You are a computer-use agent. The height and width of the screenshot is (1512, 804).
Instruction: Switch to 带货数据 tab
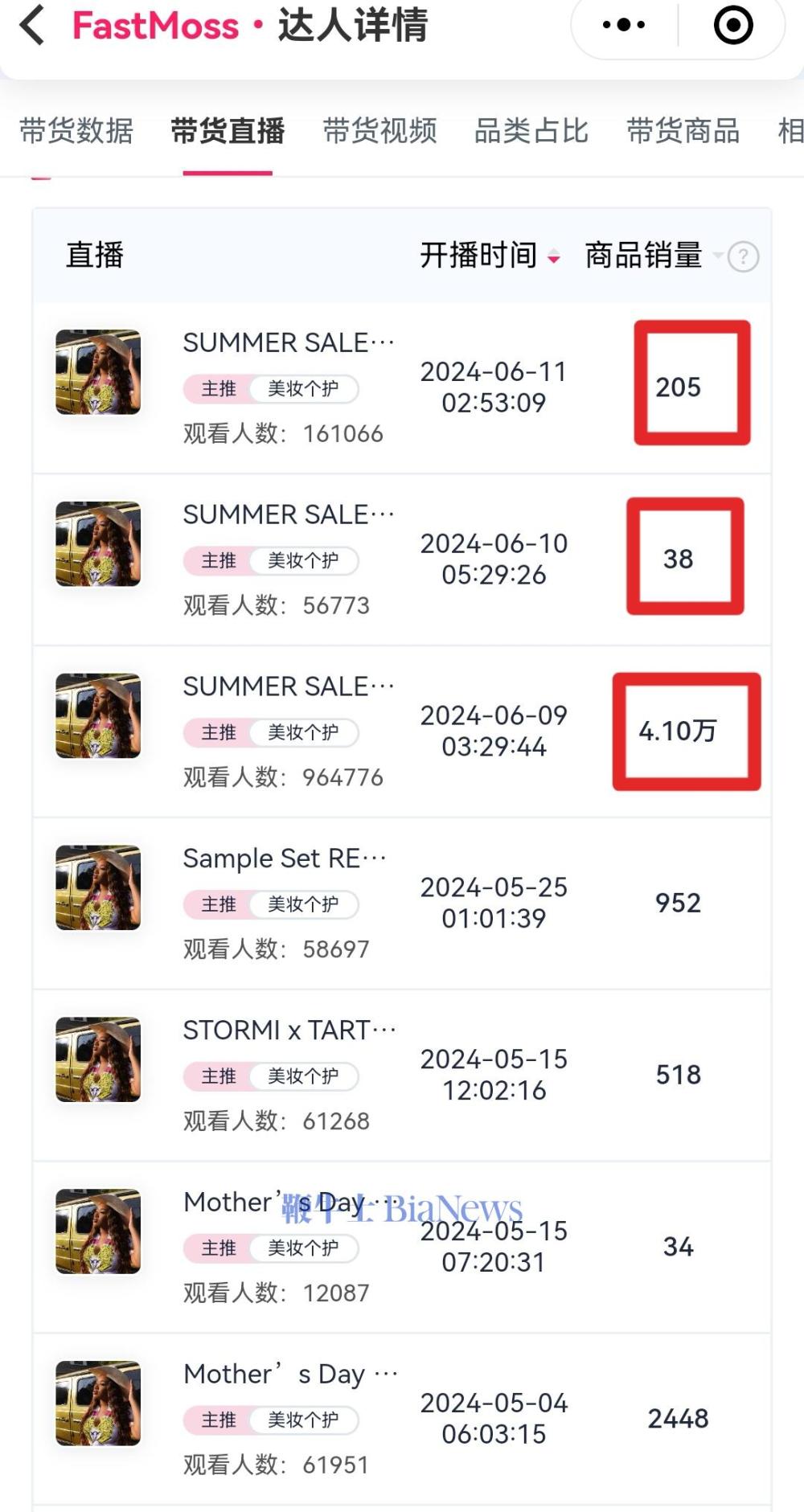(x=76, y=130)
